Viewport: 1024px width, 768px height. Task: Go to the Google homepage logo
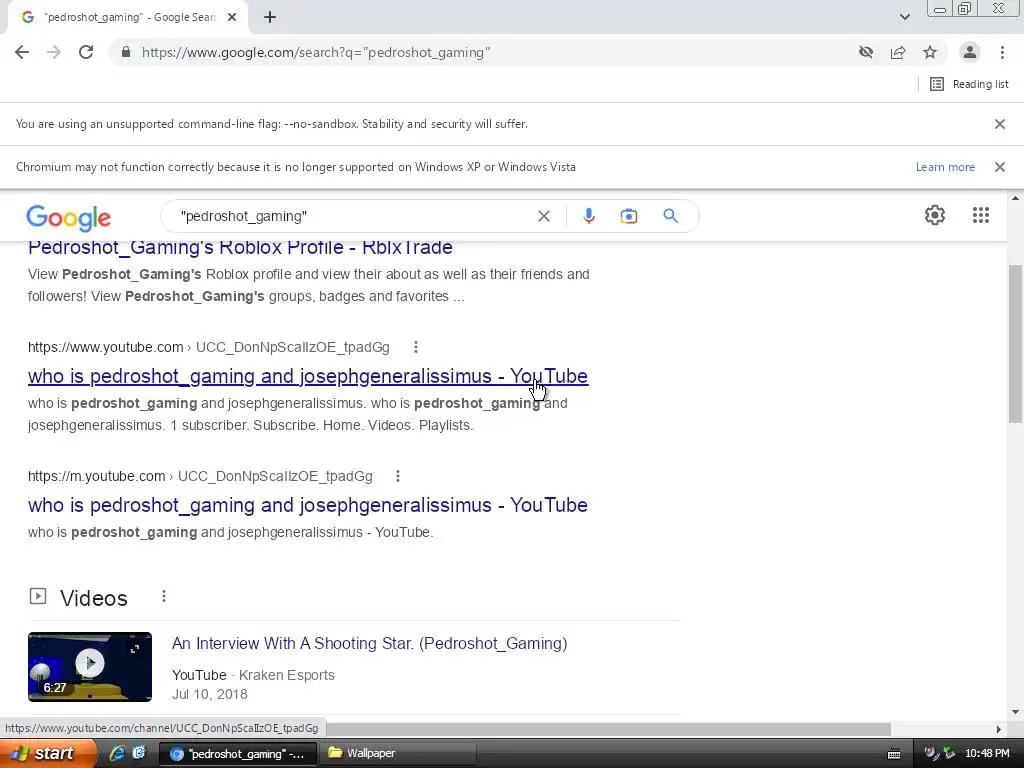click(69, 217)
